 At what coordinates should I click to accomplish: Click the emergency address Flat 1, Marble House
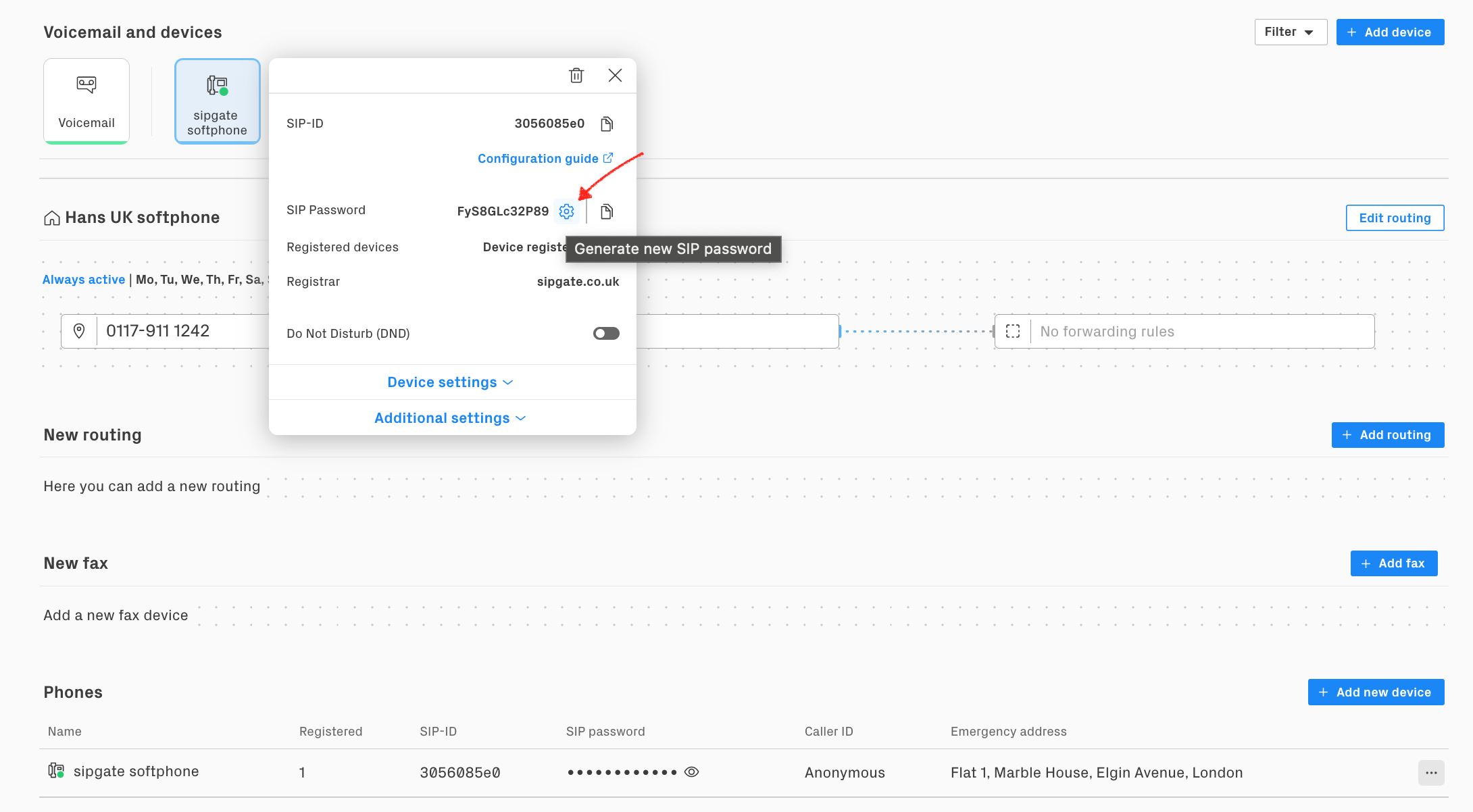pos(1097,772)
